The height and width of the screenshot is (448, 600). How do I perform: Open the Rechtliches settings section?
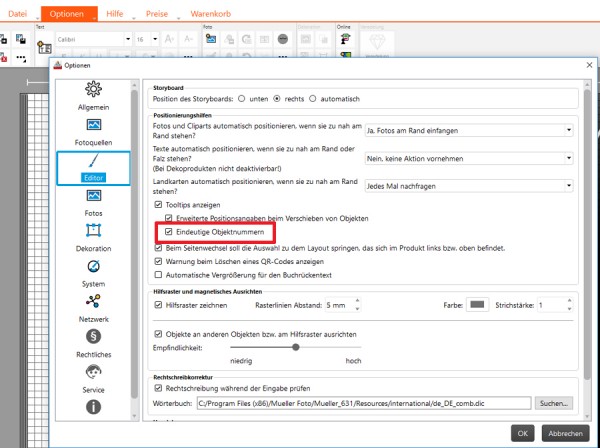pos(93,341)
